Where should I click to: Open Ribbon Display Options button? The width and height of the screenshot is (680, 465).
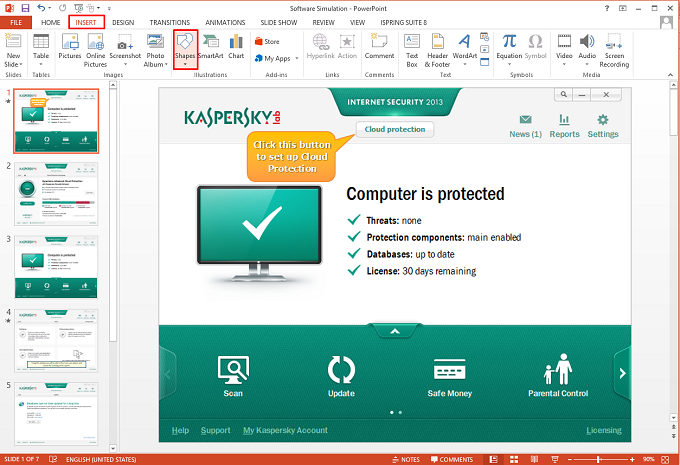click(623, 8)
